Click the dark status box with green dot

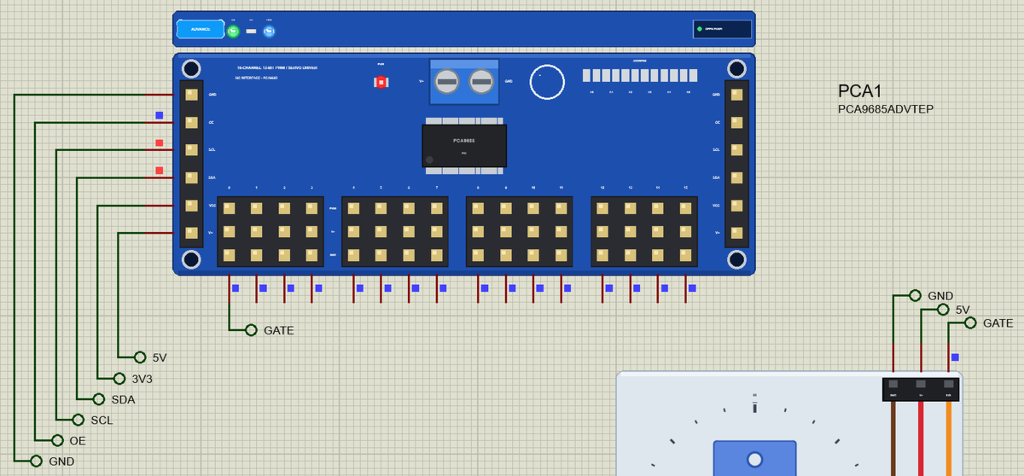[x=722, y=29]
